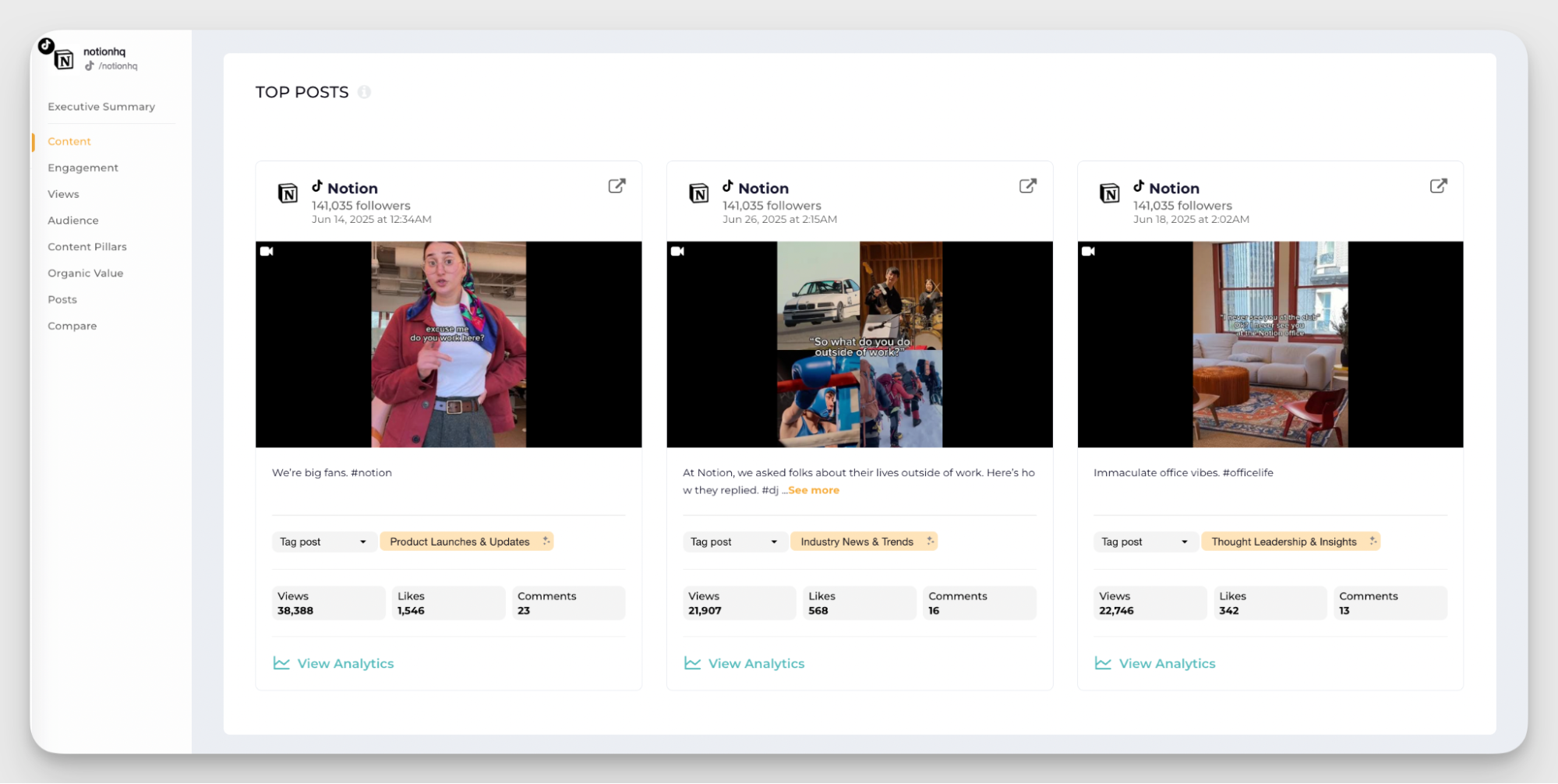Click the sparkle icon on Thought Leadership & Insights tag
The image size is (1558, 784).
[1373, 541]
